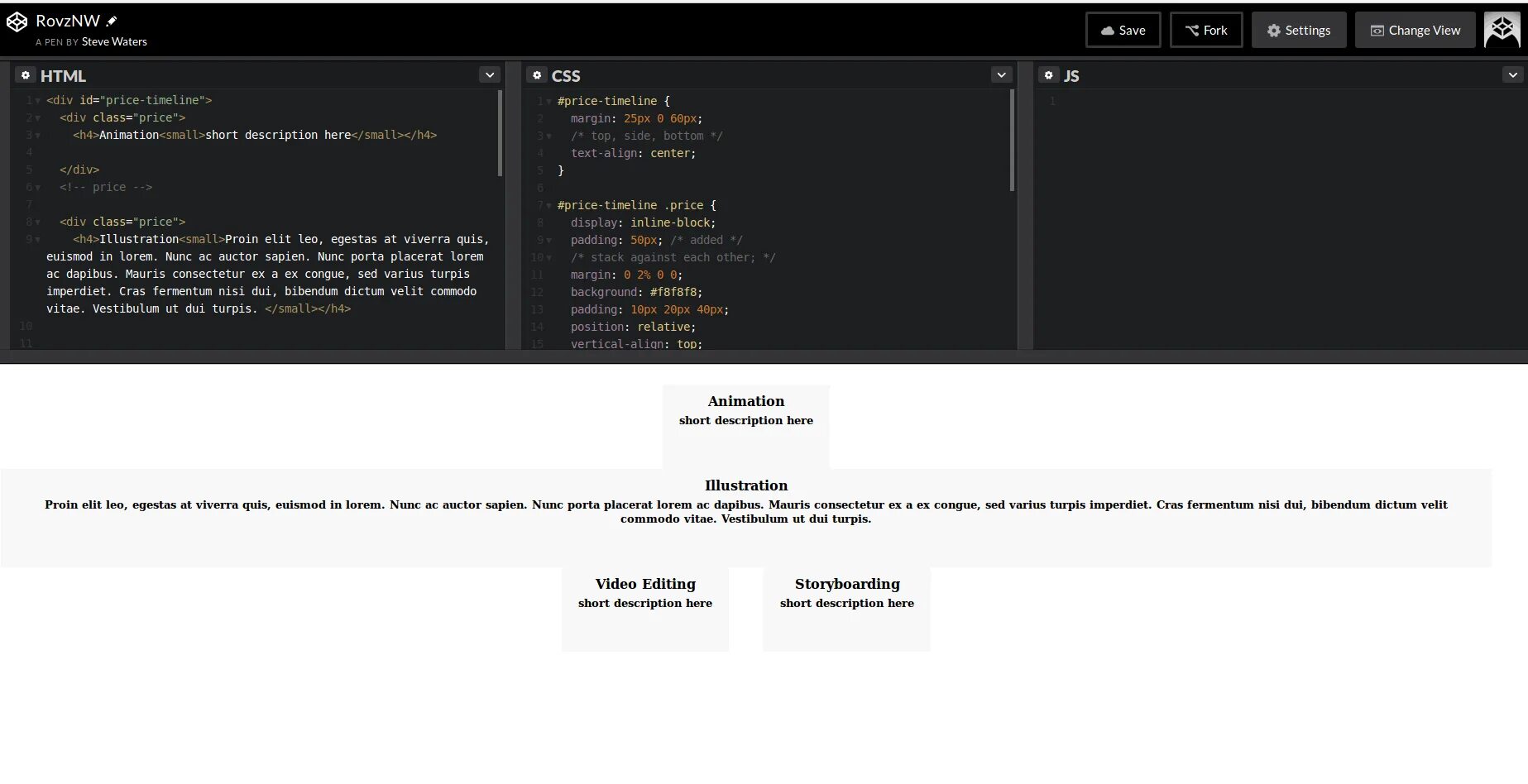Click the CSS editor vertical scrollbar
1528x784 pixels.
coord(1012,141)
